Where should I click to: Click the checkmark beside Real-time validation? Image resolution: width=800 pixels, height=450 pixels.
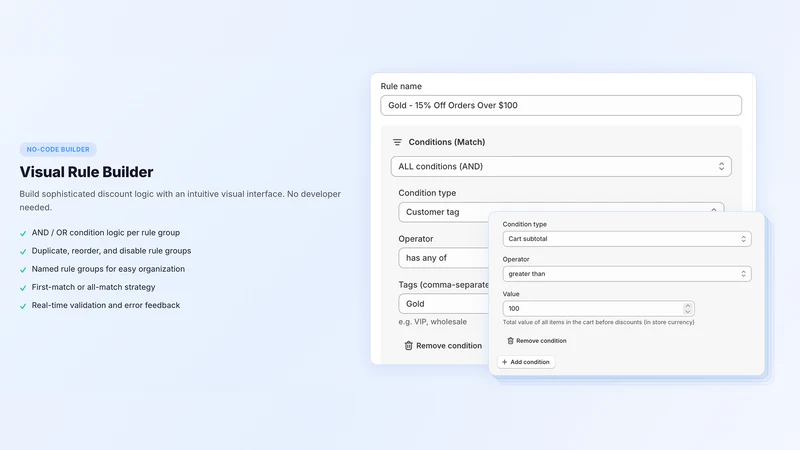tap(23, 306)
